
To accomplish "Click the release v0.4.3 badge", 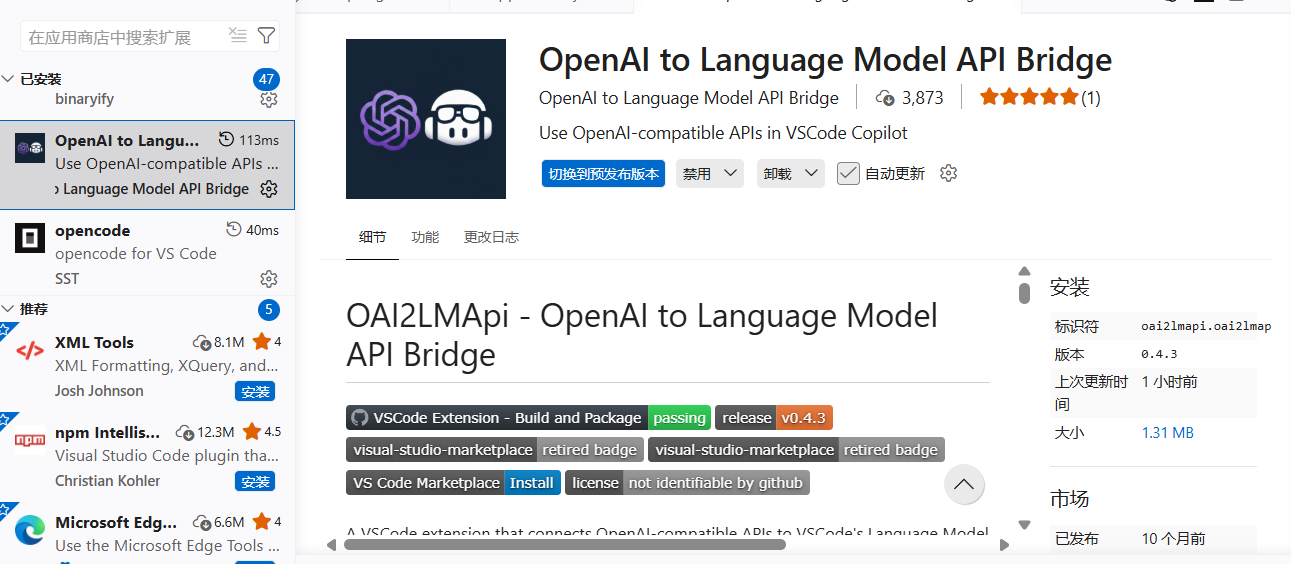I will pos(774,417).
